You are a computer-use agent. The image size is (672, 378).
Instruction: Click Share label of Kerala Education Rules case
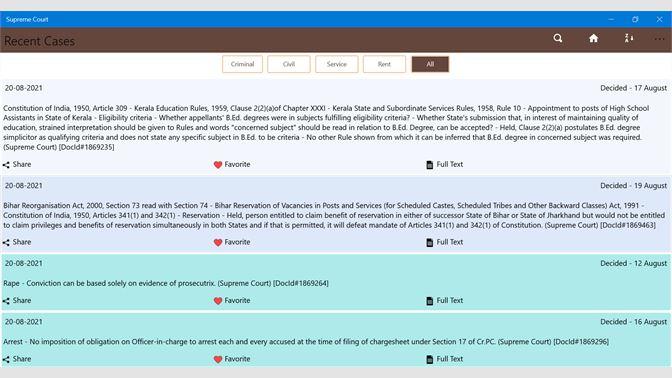pyautogui.click(x=22, y=164)
